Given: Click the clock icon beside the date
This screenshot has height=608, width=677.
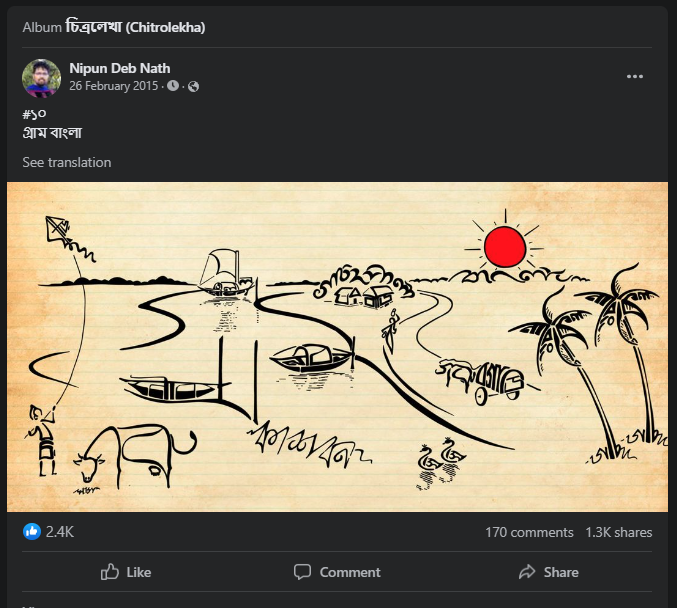Looking at the screenshot, I should coord(173,87).
